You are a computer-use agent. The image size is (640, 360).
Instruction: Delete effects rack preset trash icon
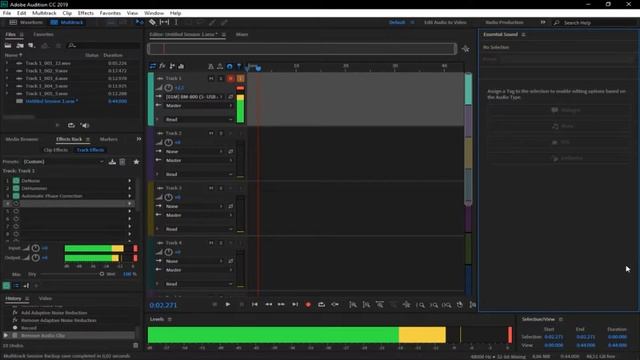[122, 162]
